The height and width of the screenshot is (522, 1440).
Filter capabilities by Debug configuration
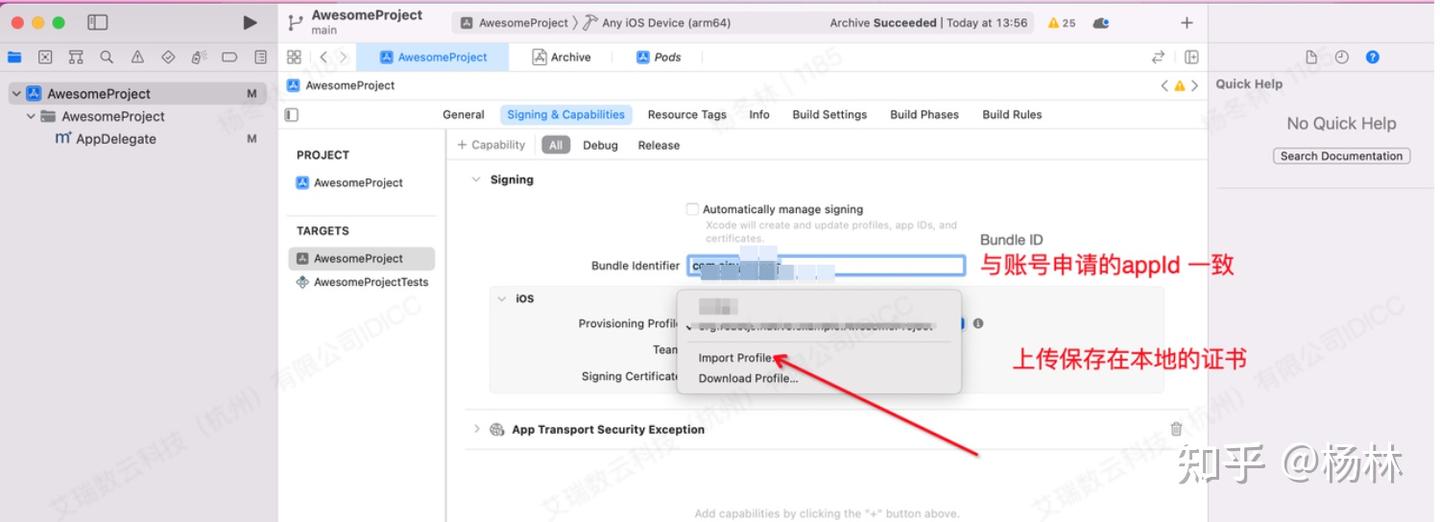(600, 145)
